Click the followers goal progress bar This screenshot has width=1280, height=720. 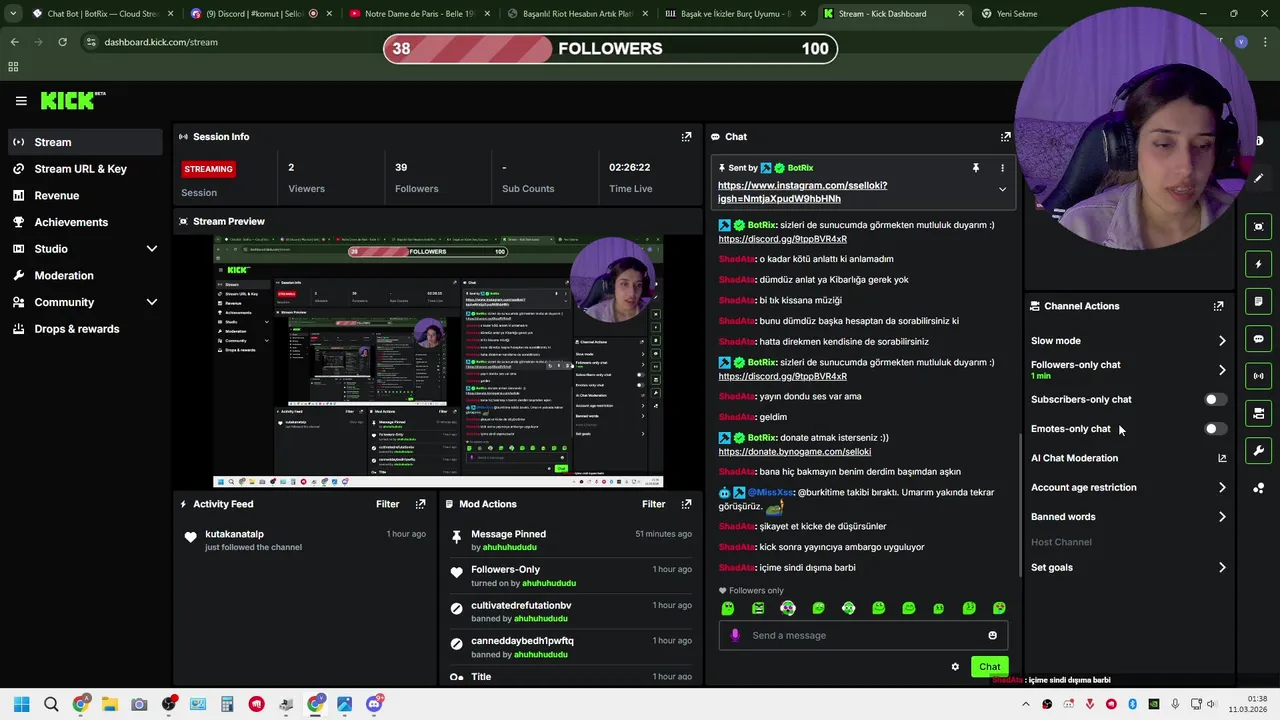tap(610, 48)
